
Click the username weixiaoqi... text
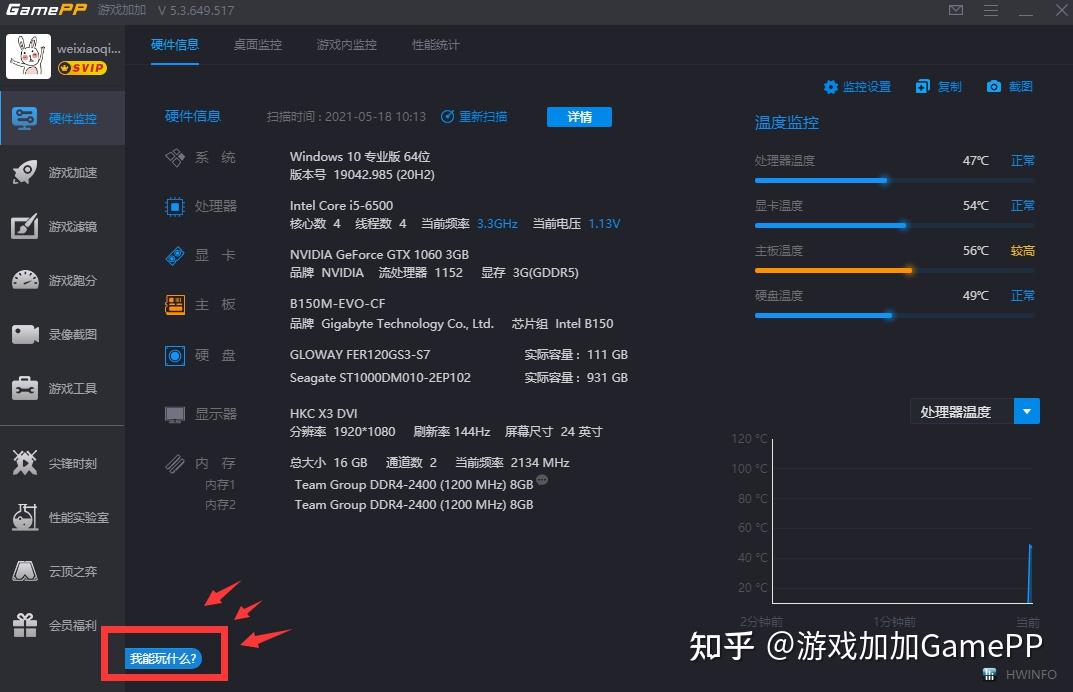coord(88,49)
